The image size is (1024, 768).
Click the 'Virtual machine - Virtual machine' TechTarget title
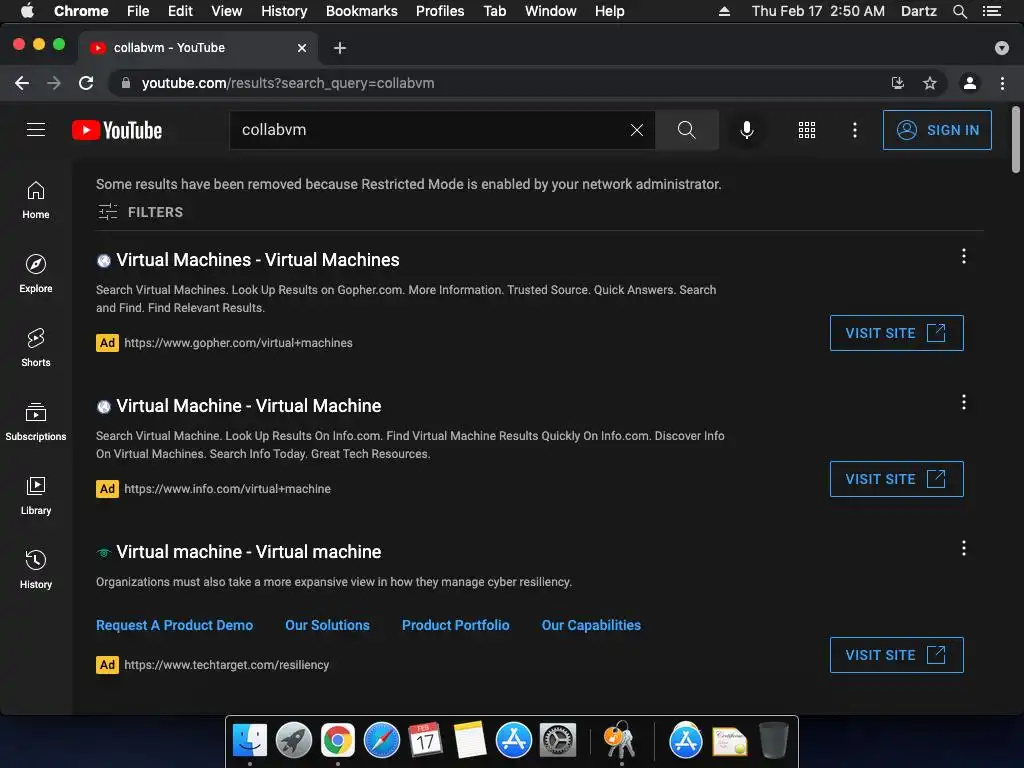click(248, 552)
